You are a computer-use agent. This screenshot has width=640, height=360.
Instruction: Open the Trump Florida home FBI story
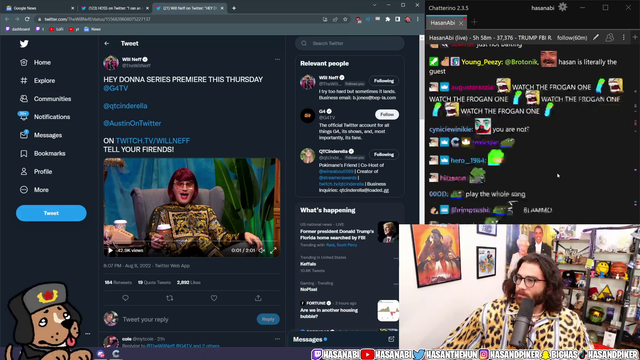pos(337,234)
